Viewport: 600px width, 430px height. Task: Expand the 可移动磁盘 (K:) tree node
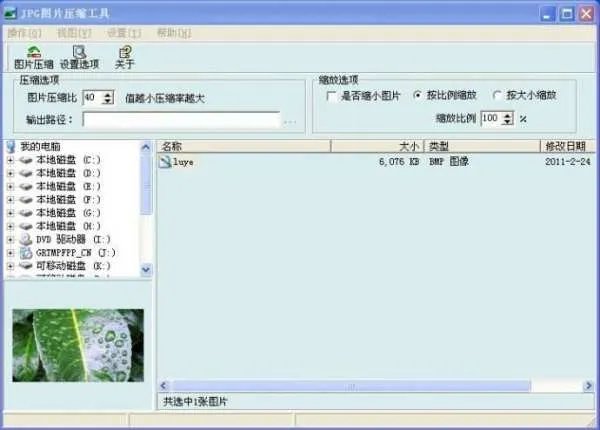point(10,266)
